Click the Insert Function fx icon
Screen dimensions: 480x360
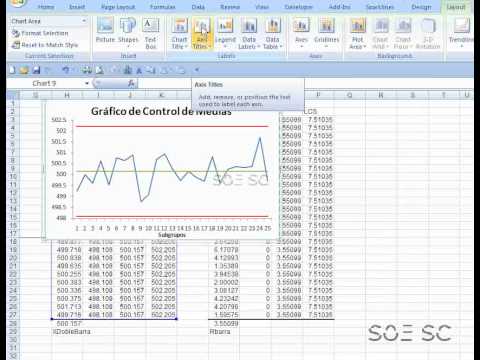131,83
